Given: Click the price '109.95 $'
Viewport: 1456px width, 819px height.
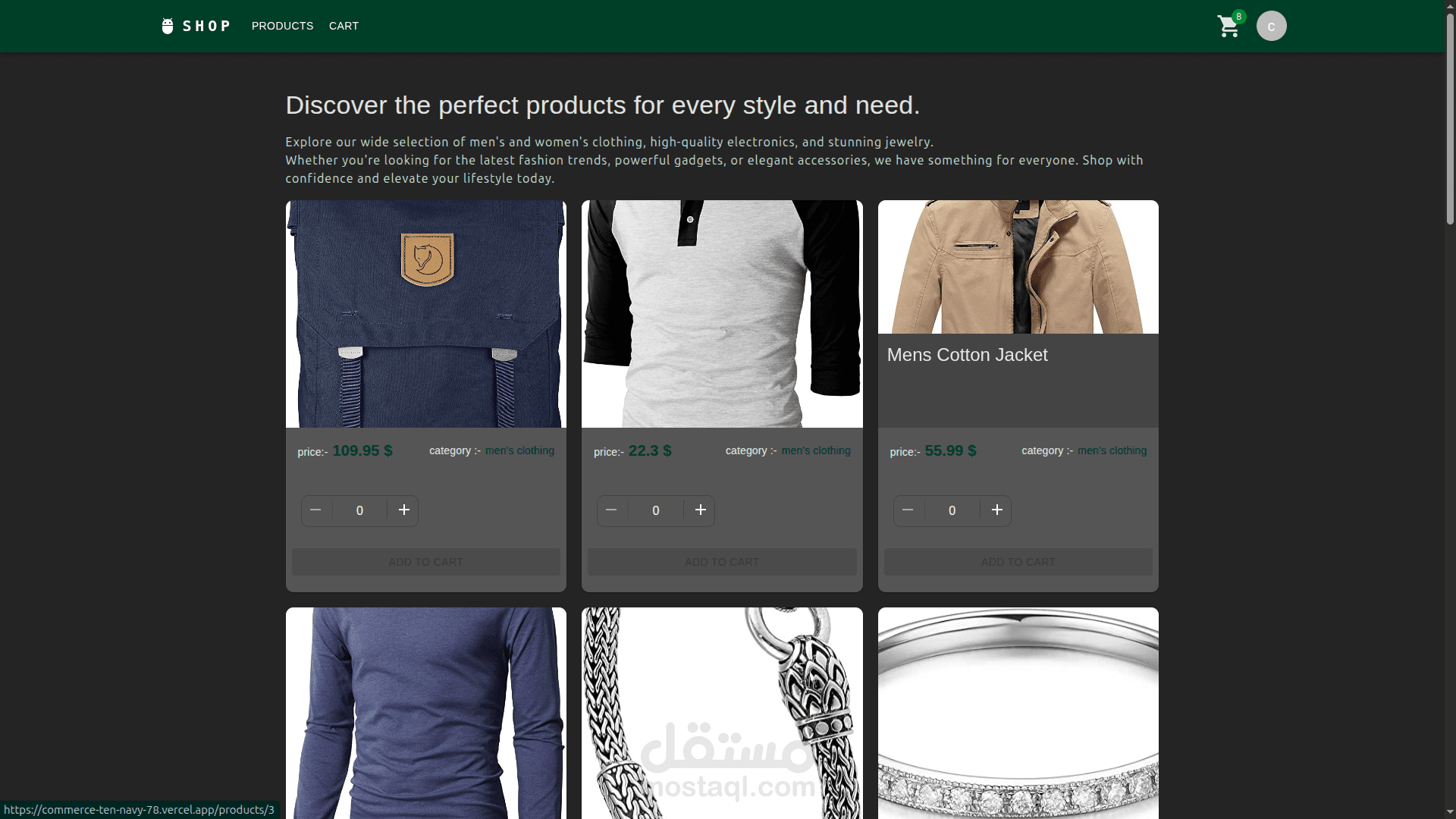Looking at the screenshot, I should [362, 450].
